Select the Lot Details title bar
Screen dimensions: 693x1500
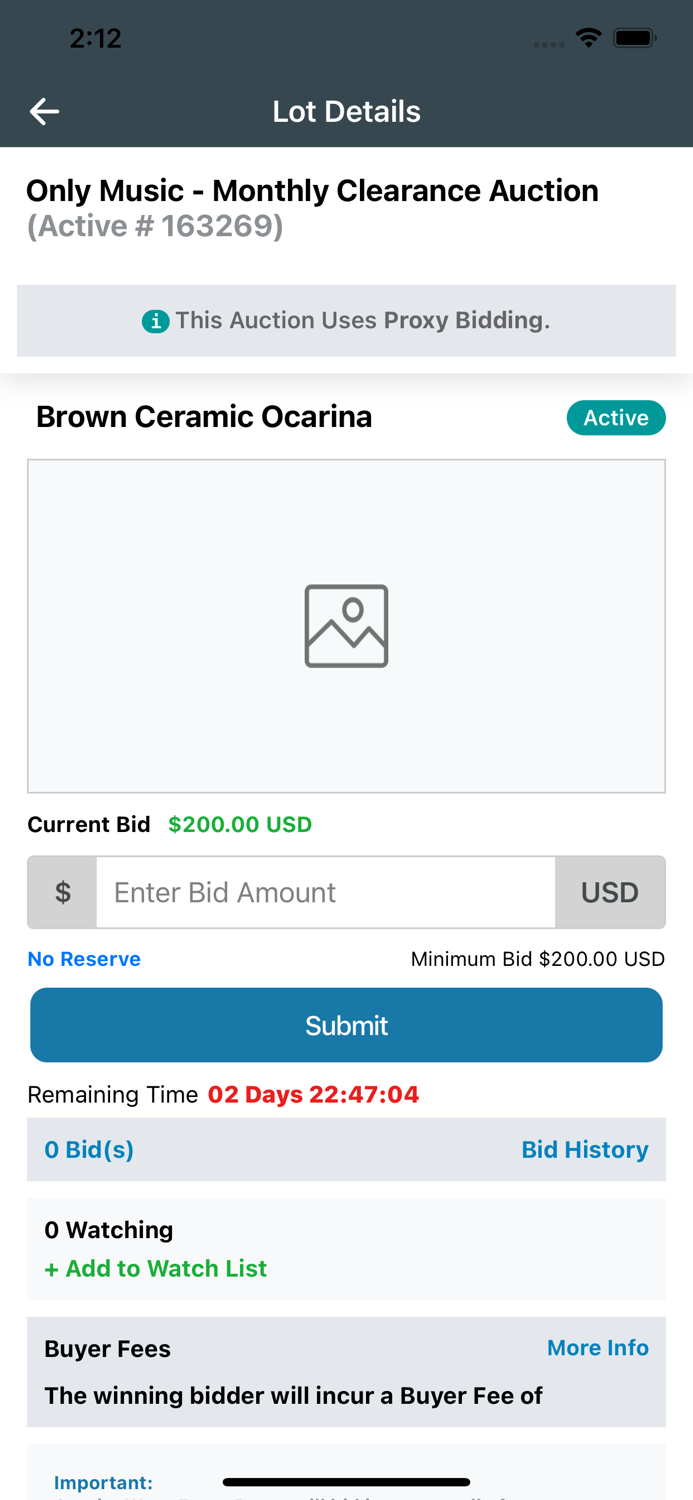[346, 111]
